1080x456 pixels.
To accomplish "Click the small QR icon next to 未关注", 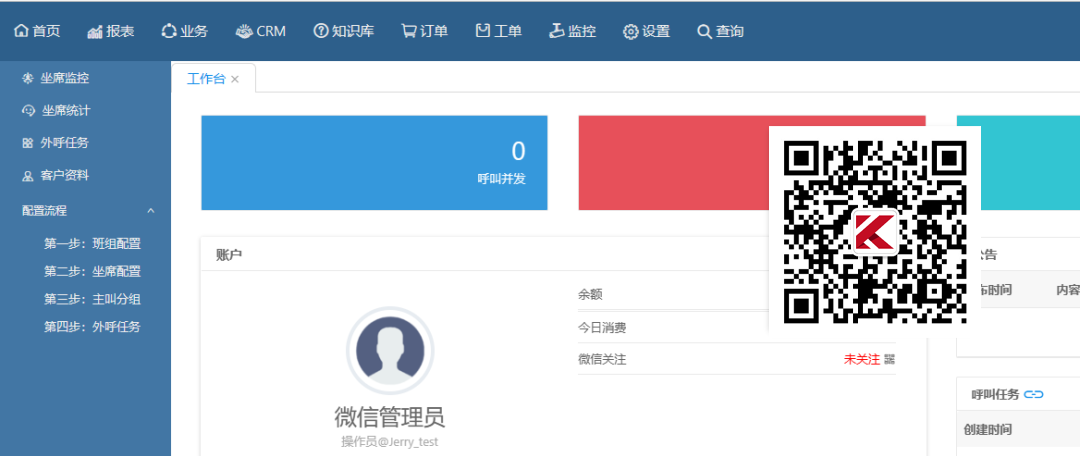I will tap(889, 359).
